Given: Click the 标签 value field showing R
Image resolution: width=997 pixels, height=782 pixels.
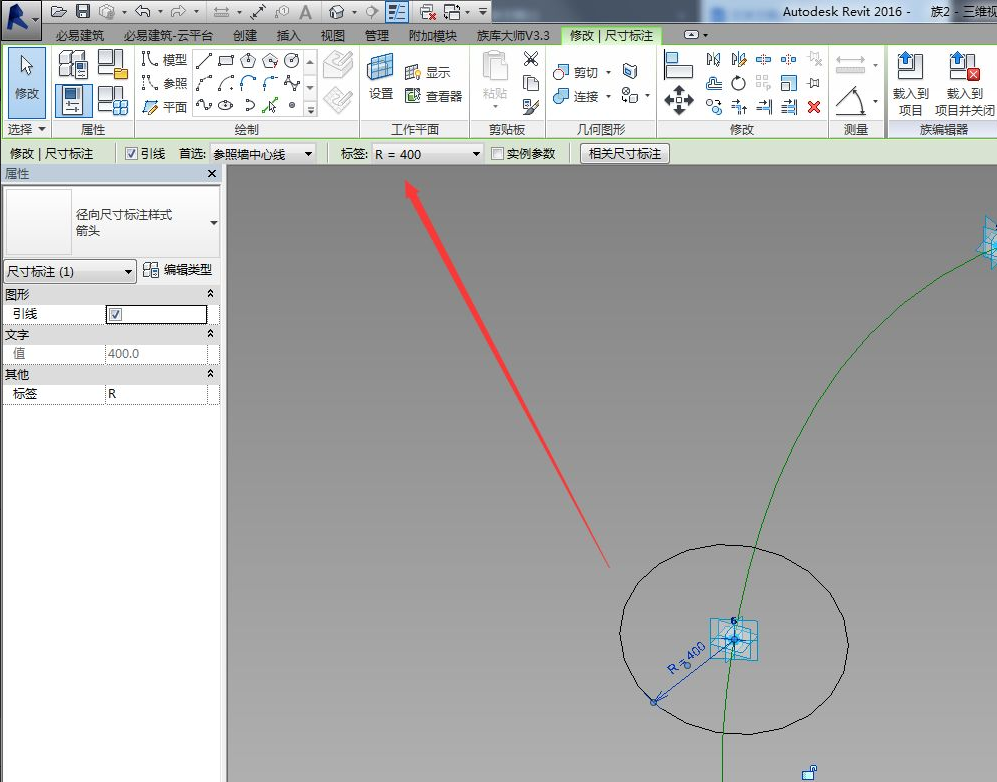Looking at the screenshot, I should pos(155,394).
